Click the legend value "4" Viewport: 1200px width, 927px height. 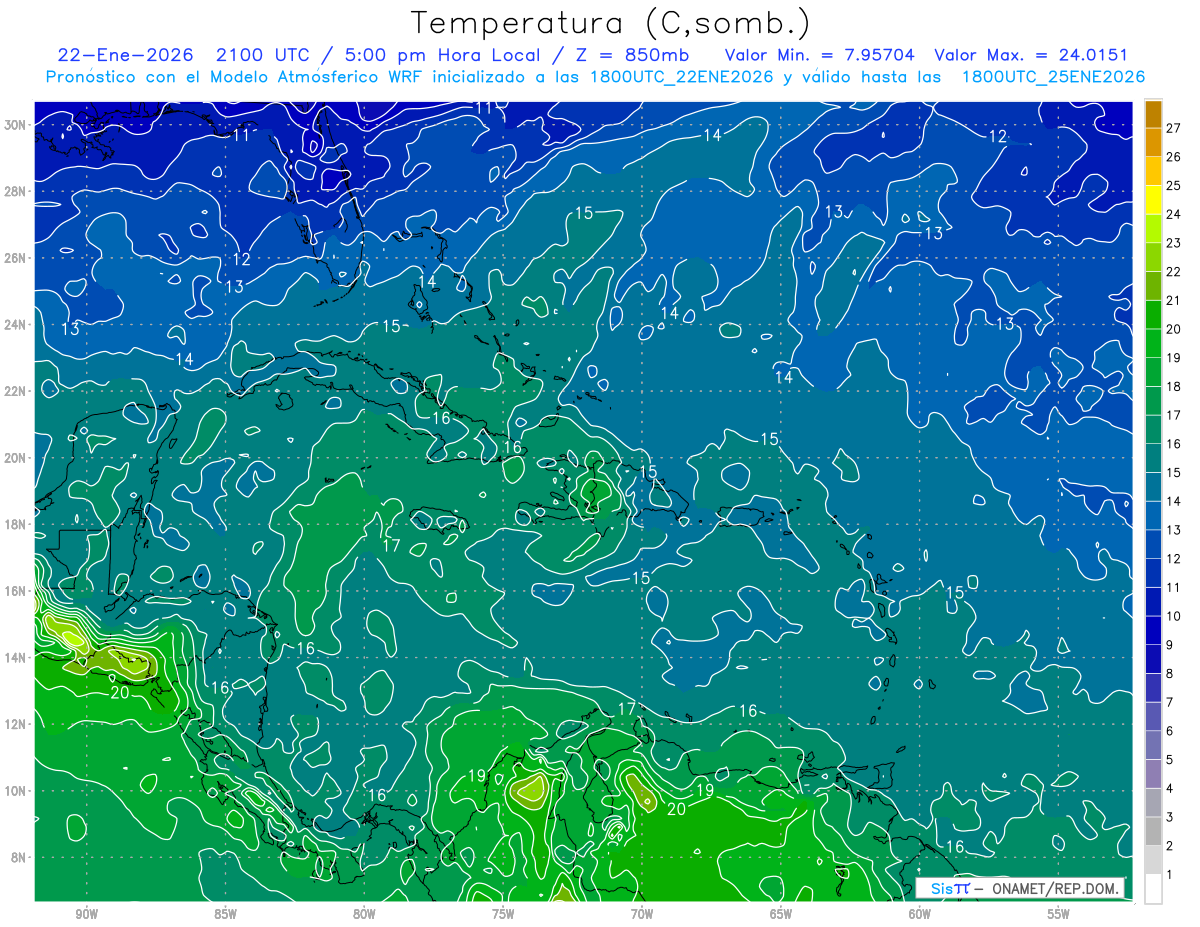coord(1170,789)
